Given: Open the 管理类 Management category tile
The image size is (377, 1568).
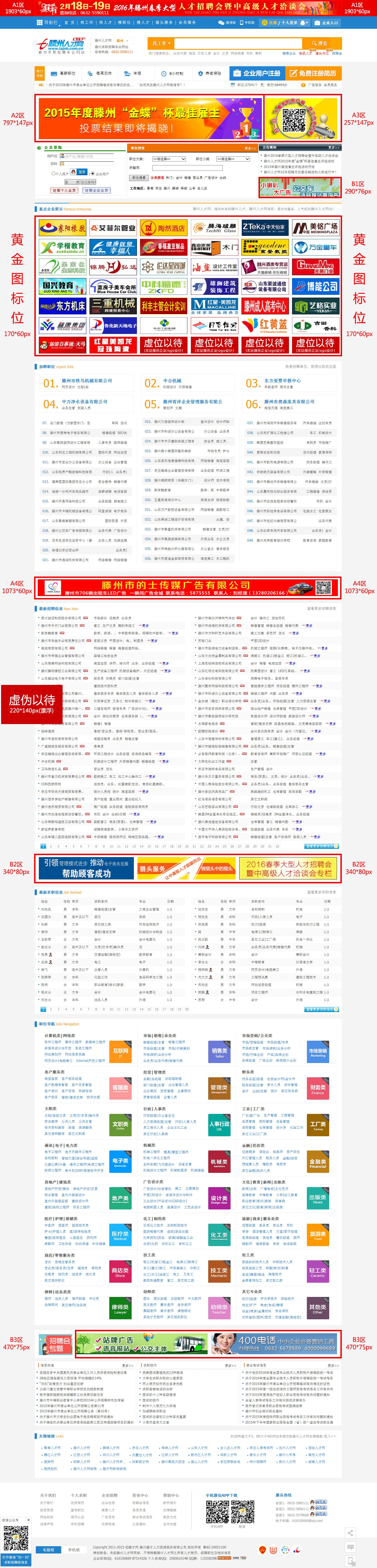Looking at the screenshot, I should pos(219,1088).
